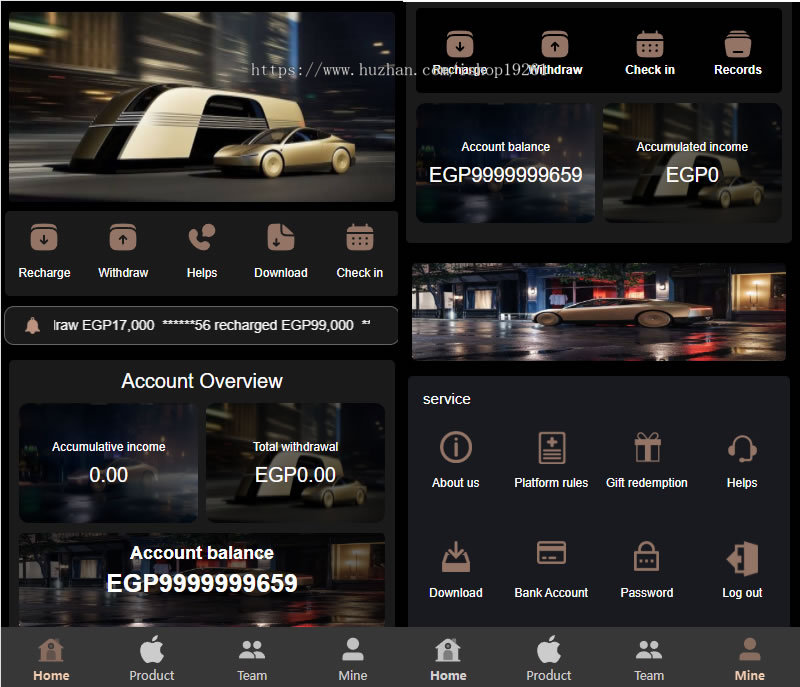Click the Platform rules label
Image resolution: width=800 pixels, height=687 pixels.
coord(551,482)
